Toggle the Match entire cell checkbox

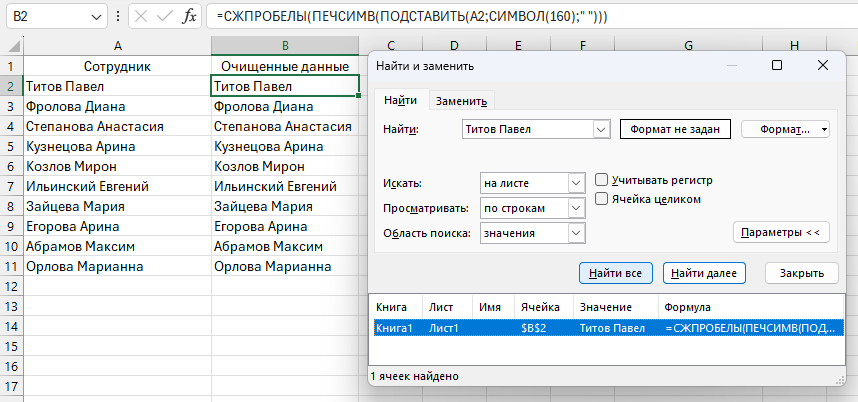tap(602, 198)
